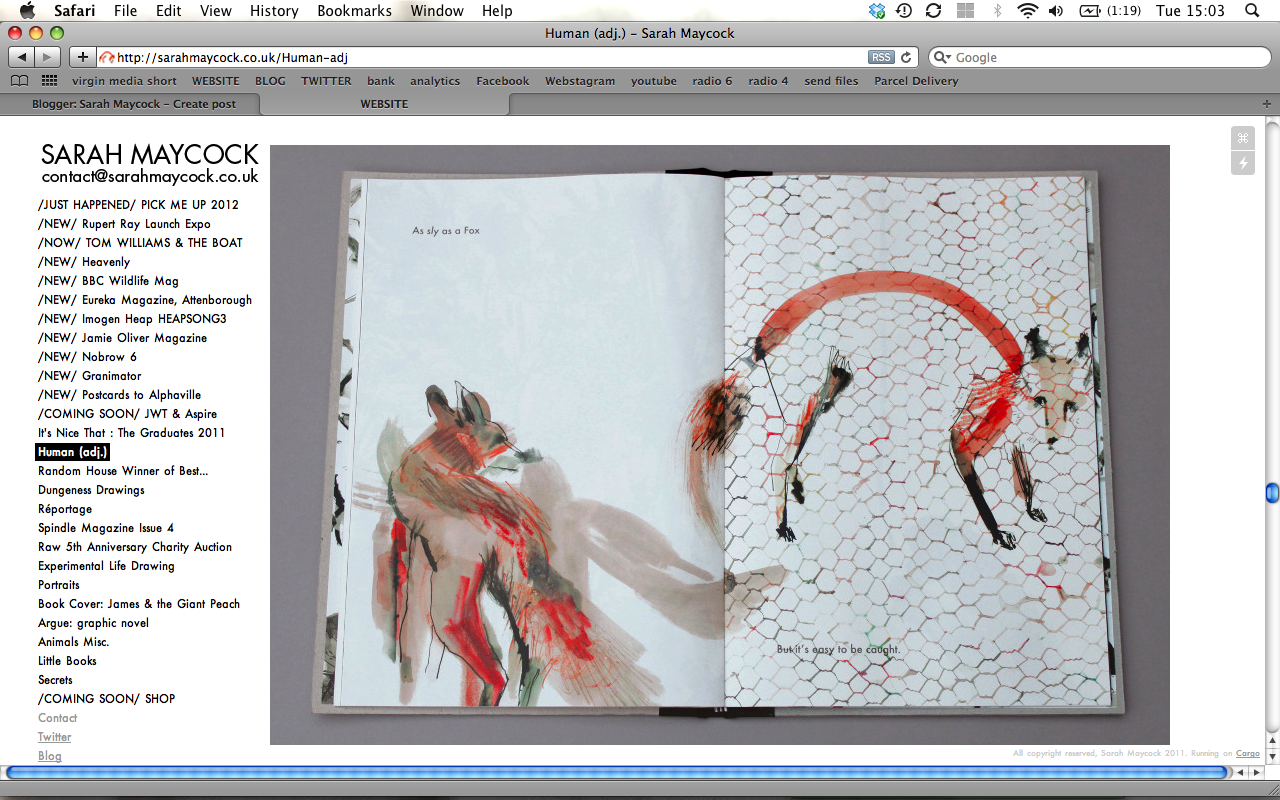Click the Facebook bookmark in the bar
This screenshot has width=1280, height=800.
[x=503, y=81]
